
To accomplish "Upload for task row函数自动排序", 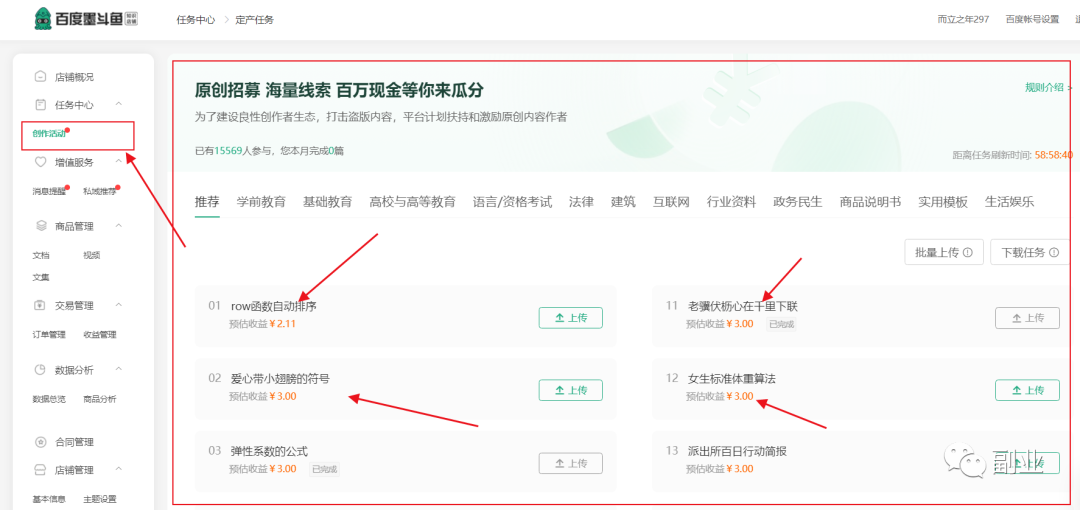I will [x=570, y=318].
